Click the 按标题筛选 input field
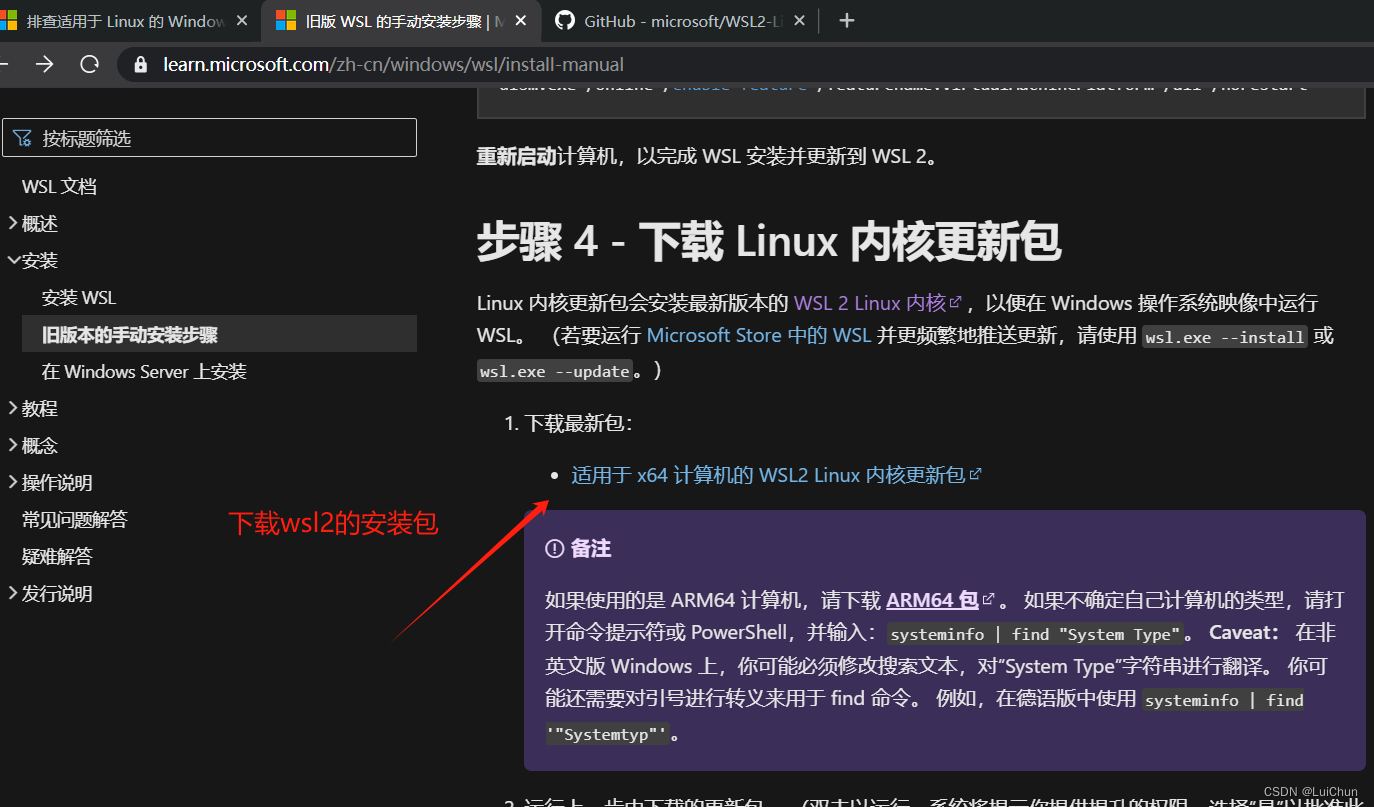1374x807 pixels. click(x=200, y=137)
